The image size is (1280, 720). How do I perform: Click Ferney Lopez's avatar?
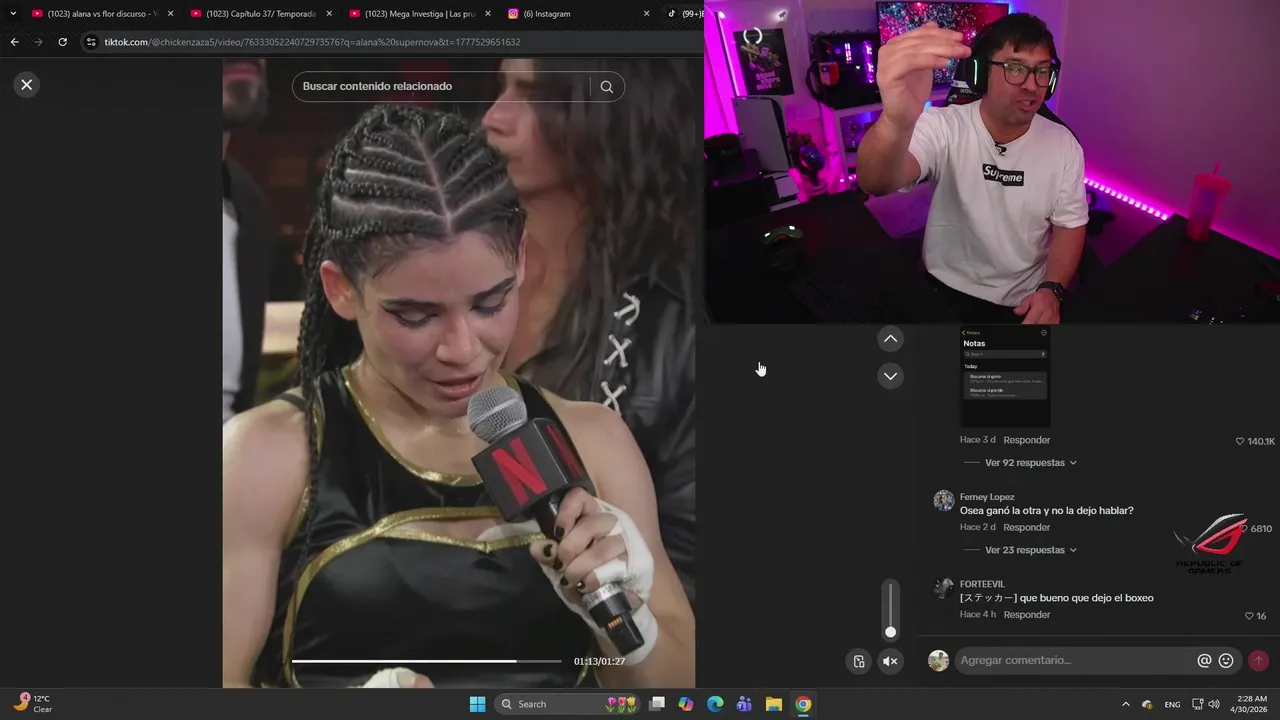tap(943, 501)
